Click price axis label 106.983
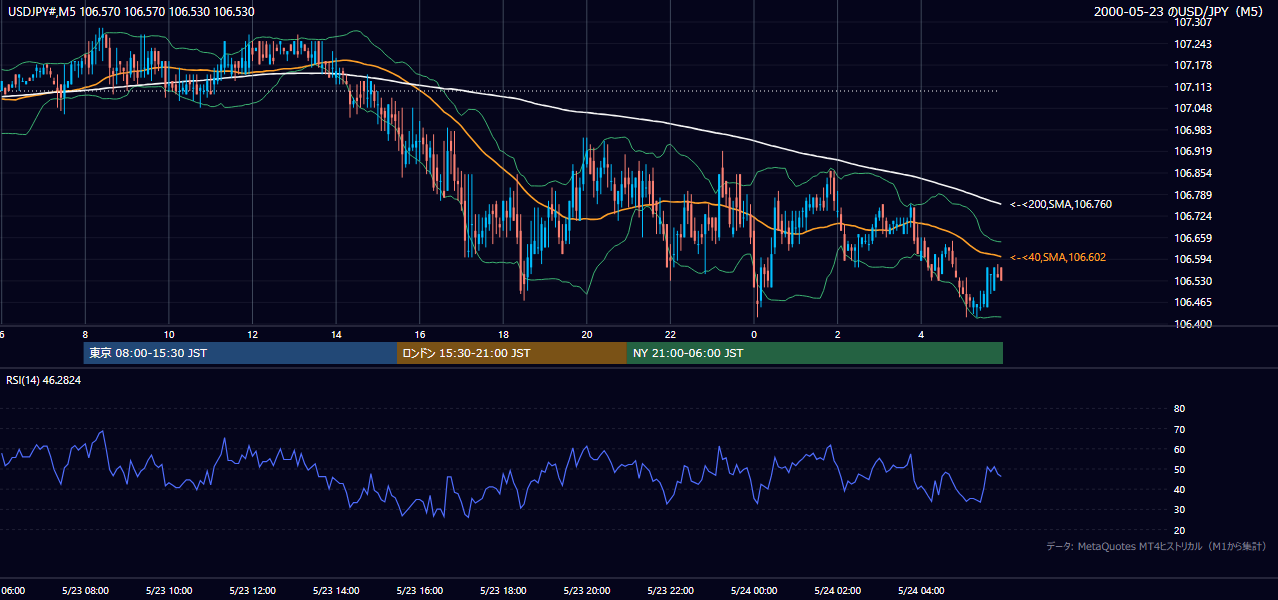 pyautogui.click(x=1192, y=130)
